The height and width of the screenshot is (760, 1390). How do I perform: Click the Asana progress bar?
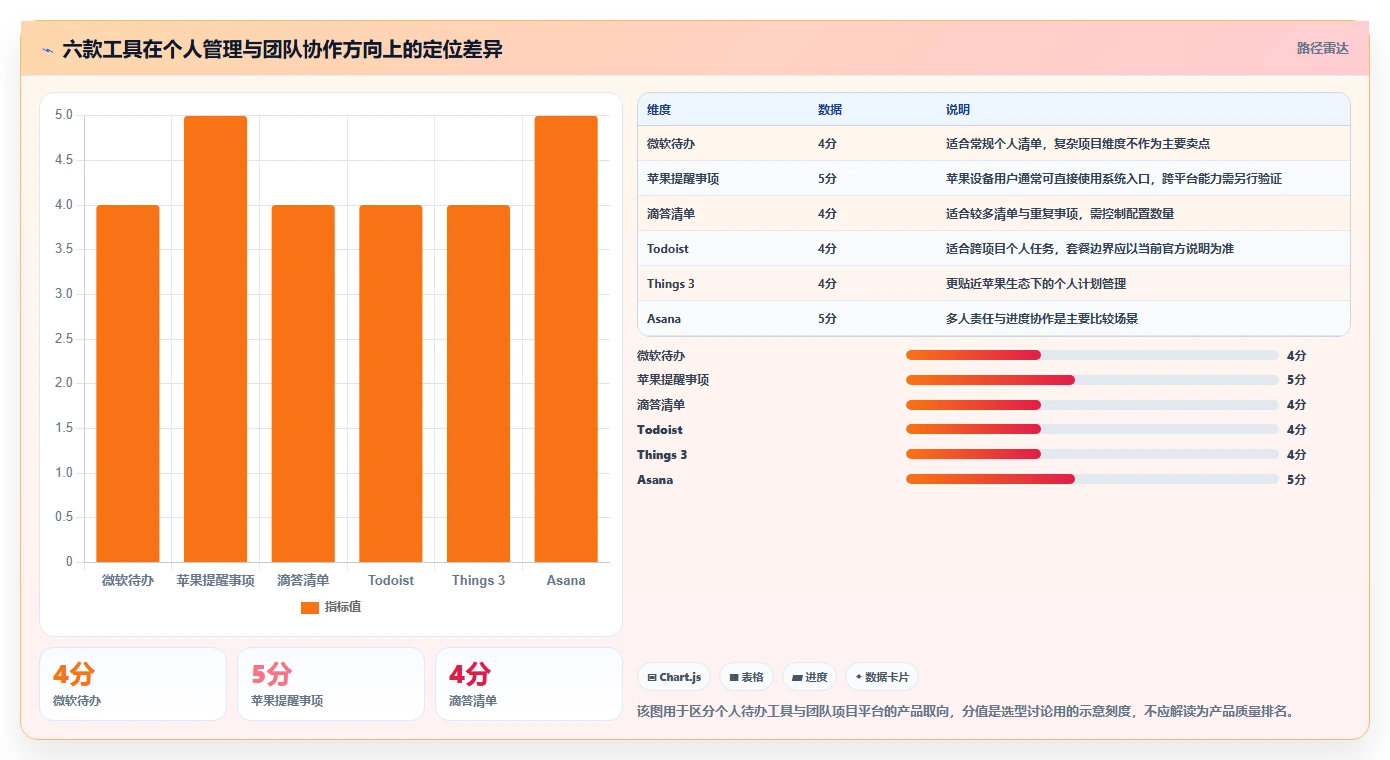1092,480
